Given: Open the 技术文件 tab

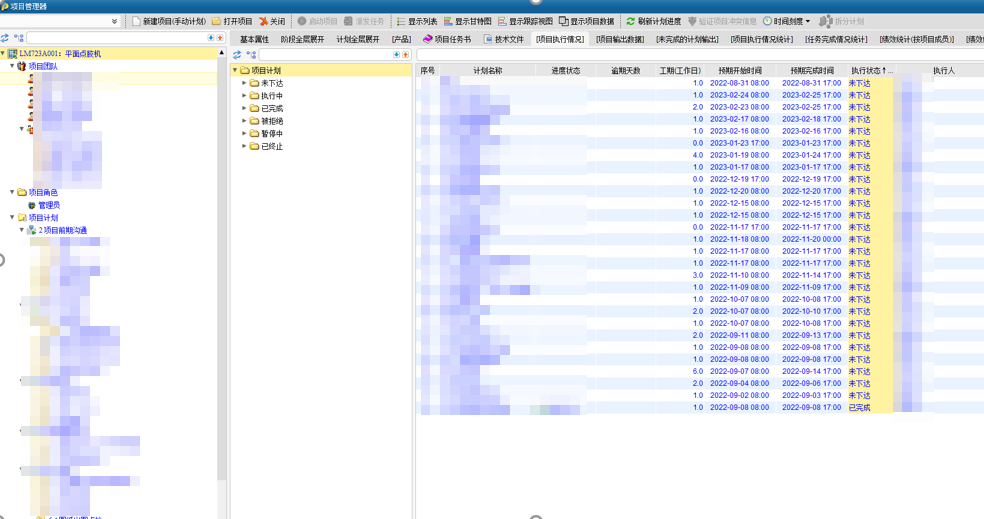Looking at the screenshot, I should point(504,39).
